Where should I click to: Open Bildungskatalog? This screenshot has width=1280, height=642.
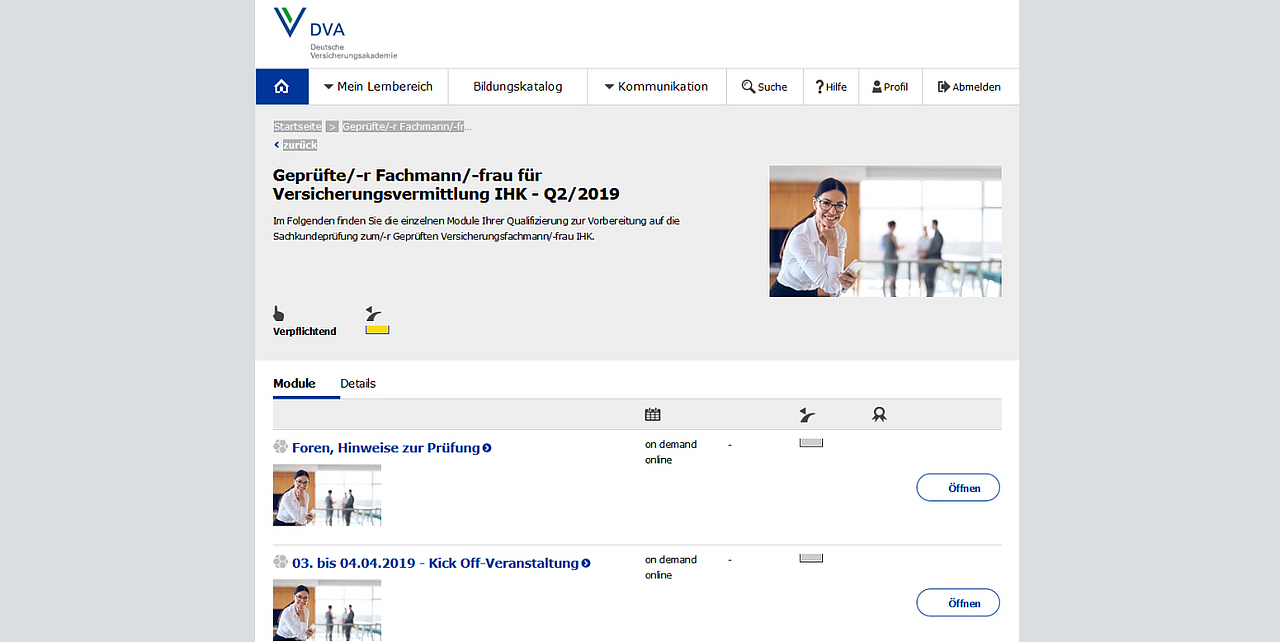(518, 87)
